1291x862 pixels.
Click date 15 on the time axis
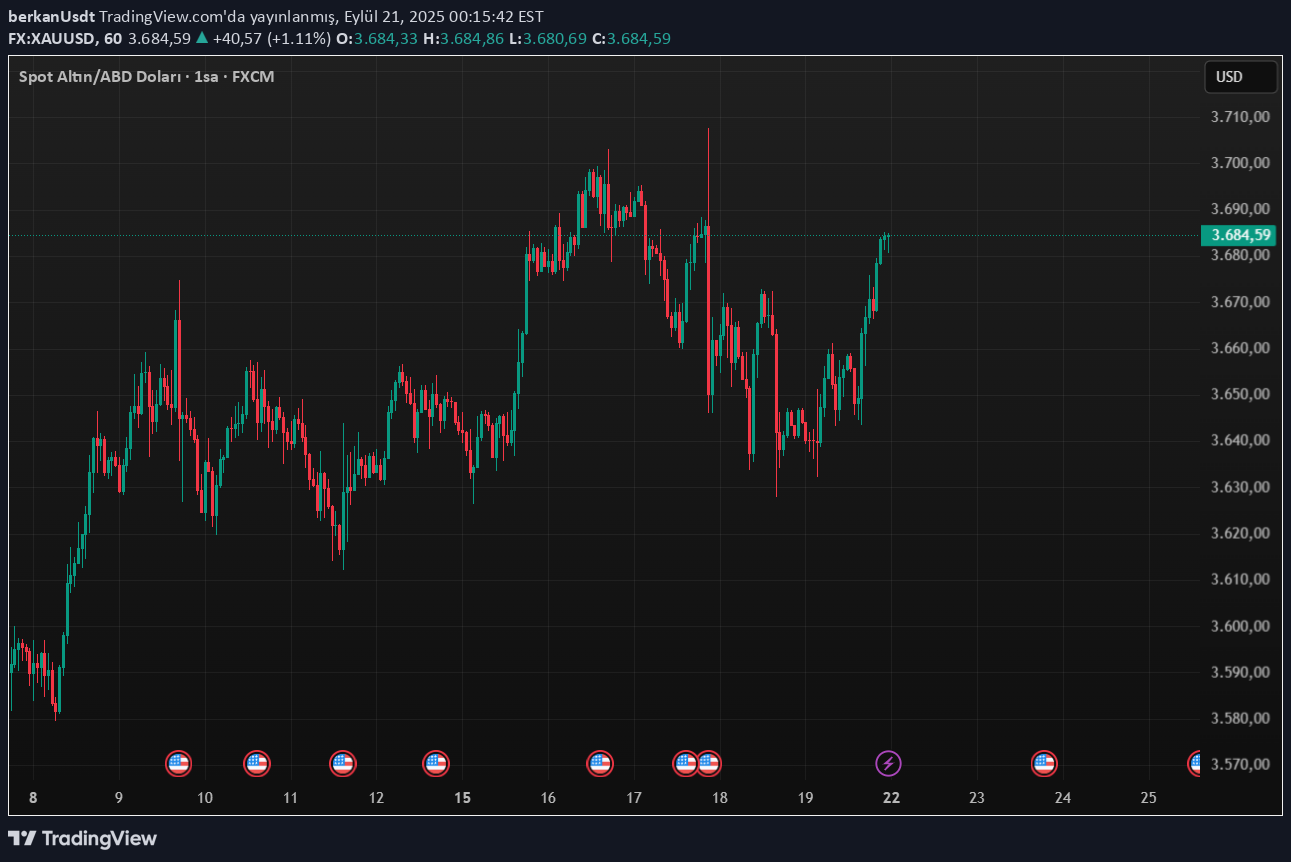(x=462, y=798)
